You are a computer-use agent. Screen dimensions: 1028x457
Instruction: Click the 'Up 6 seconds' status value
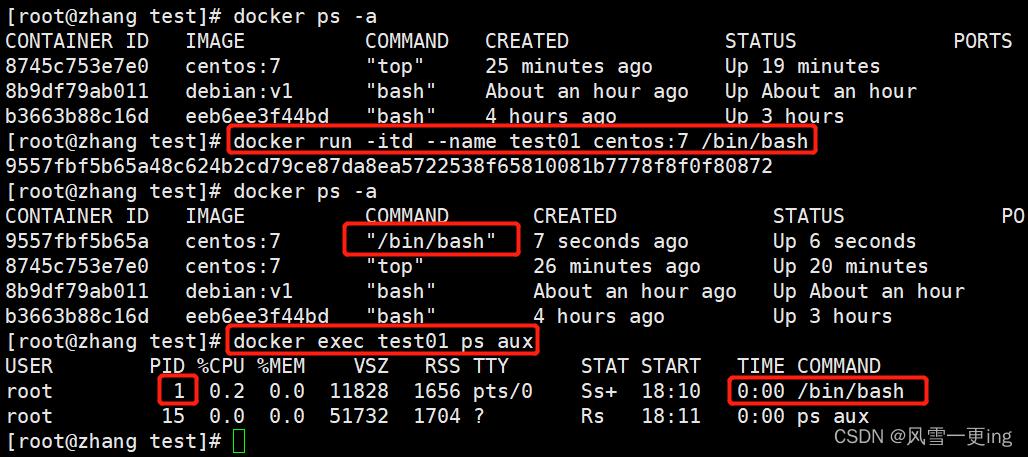(x=844, y=241)
